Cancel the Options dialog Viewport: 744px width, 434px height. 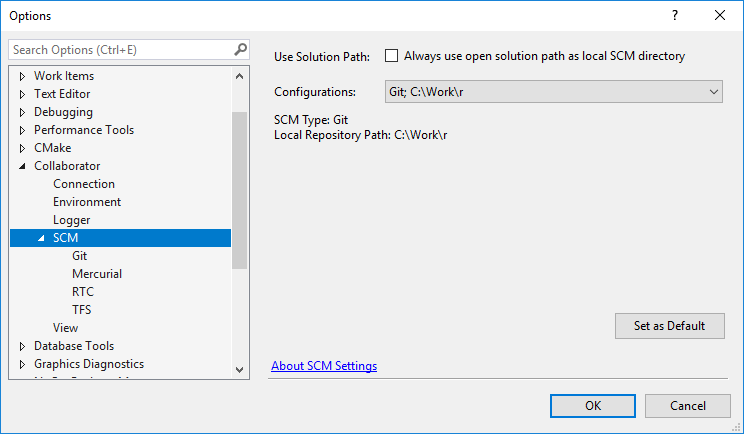pos(687,405)
